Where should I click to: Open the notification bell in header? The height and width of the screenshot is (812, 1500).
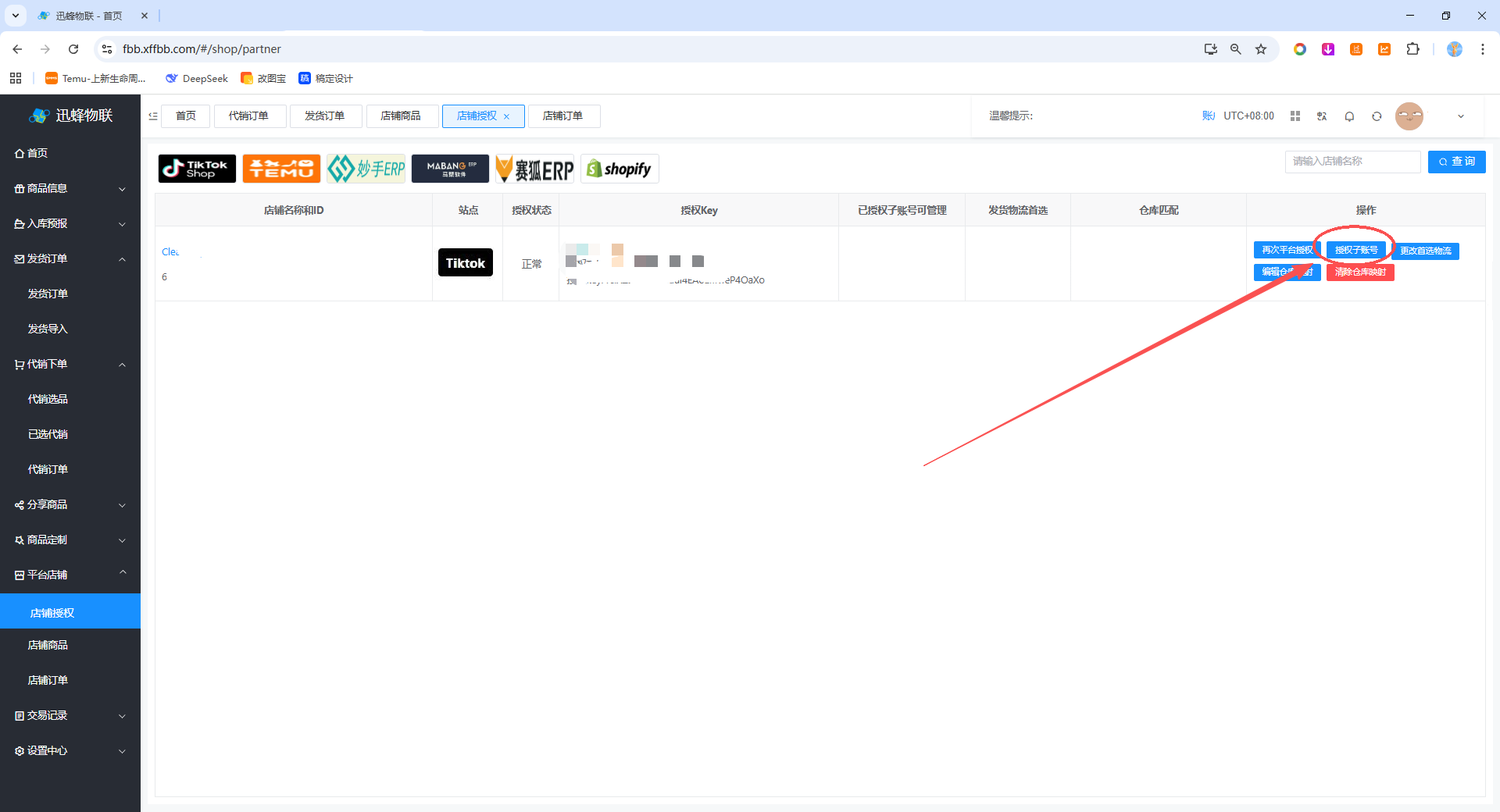point(1349,116)
